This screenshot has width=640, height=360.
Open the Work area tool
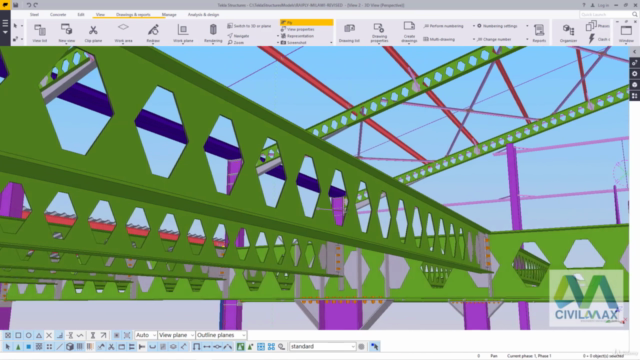click(x=123, y=33)
